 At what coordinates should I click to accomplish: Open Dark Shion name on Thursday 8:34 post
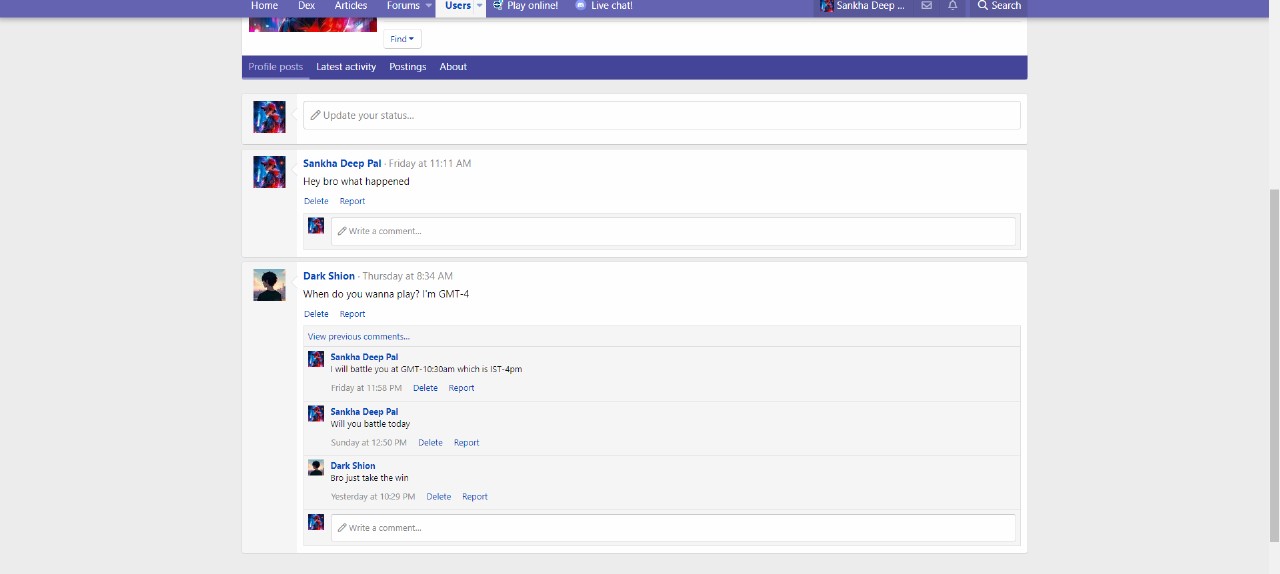pyautogui.click(x=329, y=276)
